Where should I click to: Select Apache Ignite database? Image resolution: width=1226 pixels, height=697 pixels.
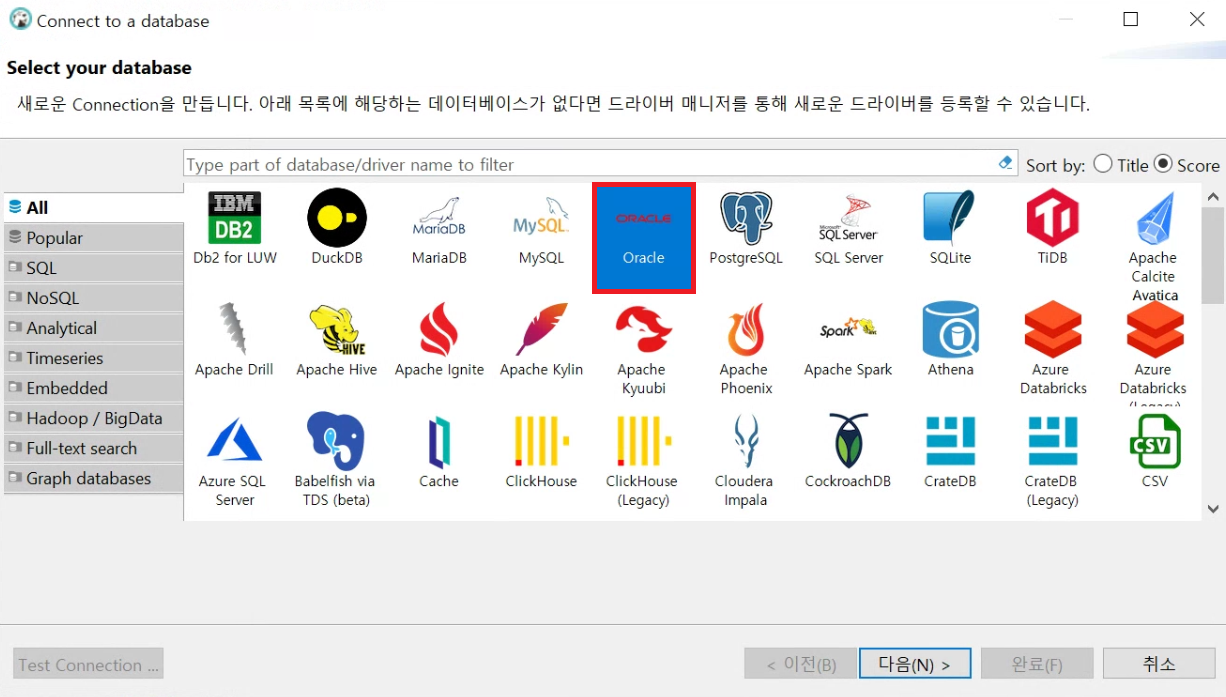tap(439, 341)
